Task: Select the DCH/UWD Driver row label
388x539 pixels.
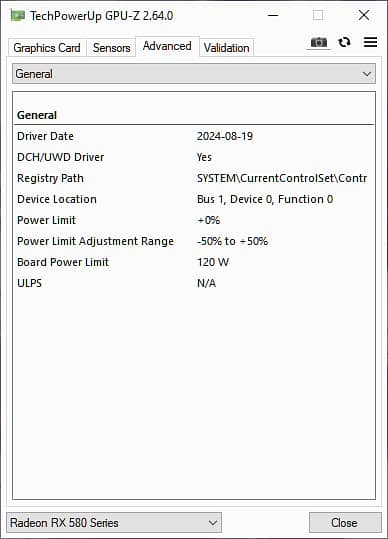Action: 60,157
